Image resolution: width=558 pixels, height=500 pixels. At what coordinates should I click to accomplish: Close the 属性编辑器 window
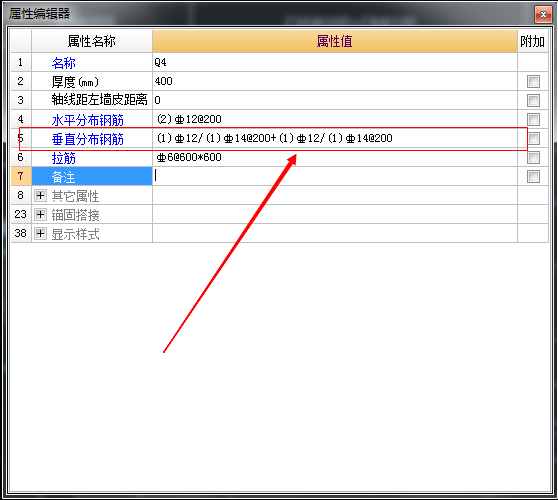543,15
